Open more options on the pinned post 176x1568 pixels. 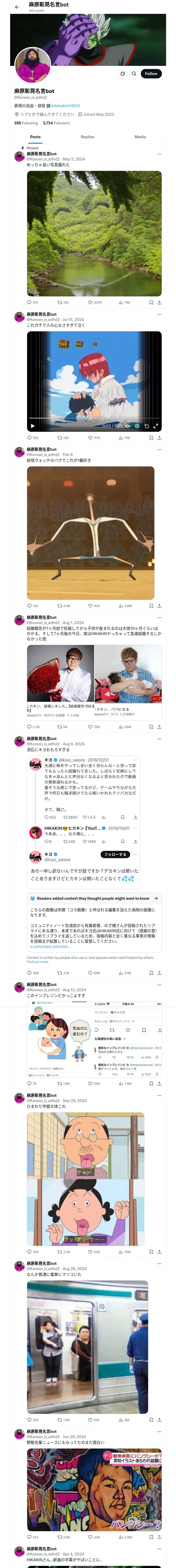160,154
